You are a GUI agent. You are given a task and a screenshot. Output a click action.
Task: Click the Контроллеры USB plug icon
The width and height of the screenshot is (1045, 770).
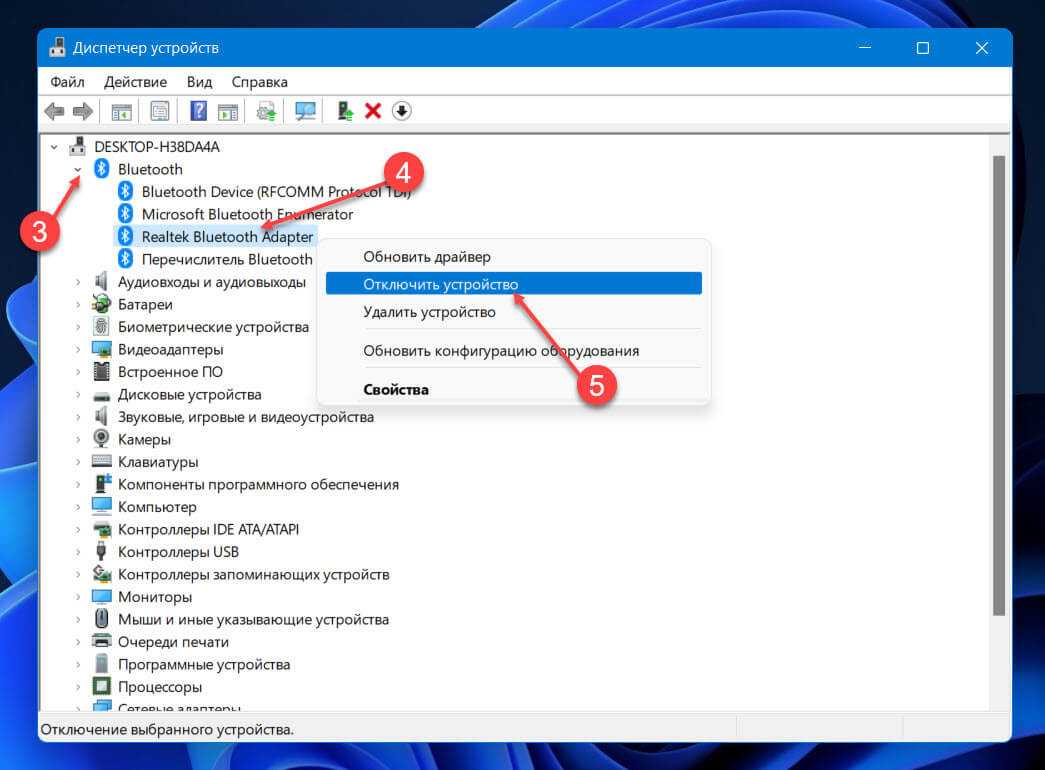tap(101, 551)
